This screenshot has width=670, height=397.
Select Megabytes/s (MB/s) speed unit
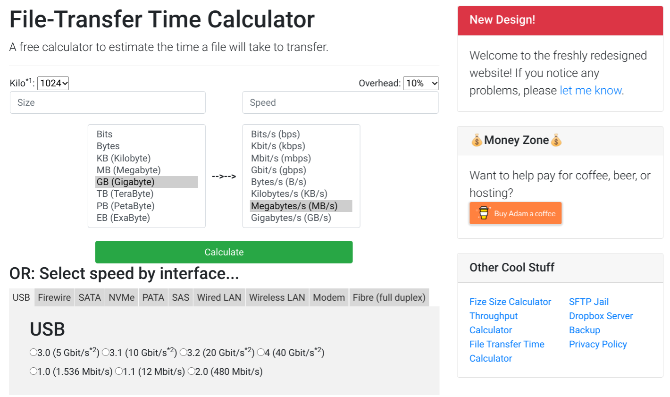pyautogui.click(x=301, y=206)
